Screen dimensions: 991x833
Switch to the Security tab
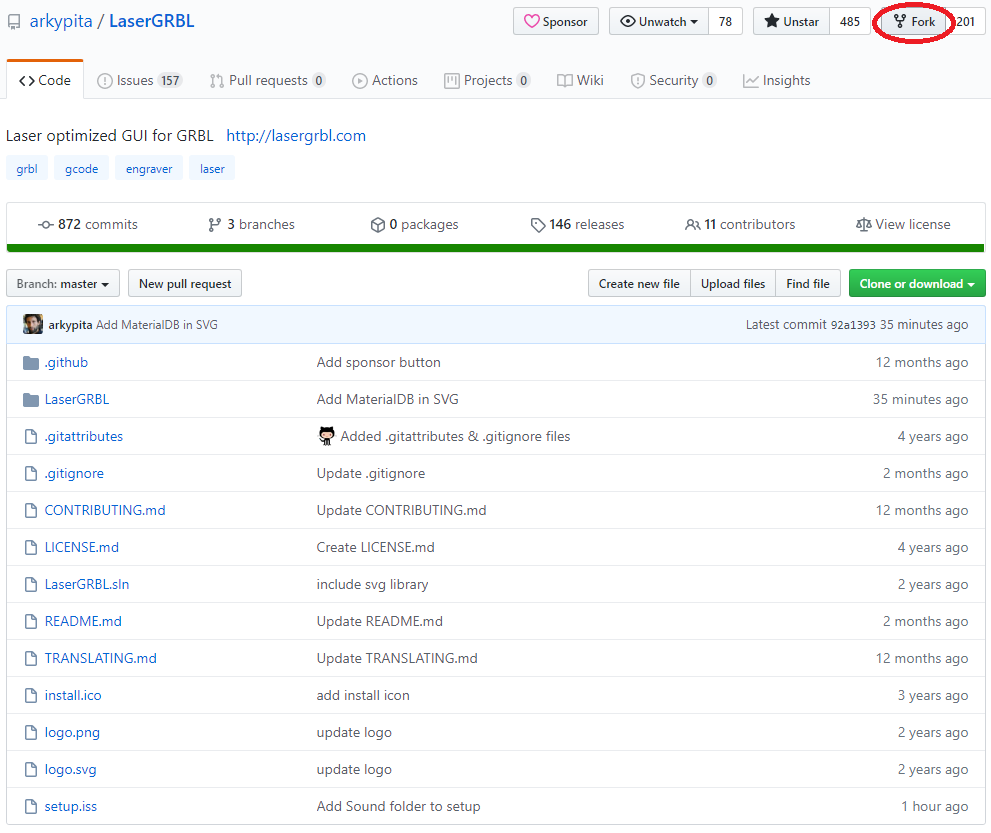pos(673,80)
